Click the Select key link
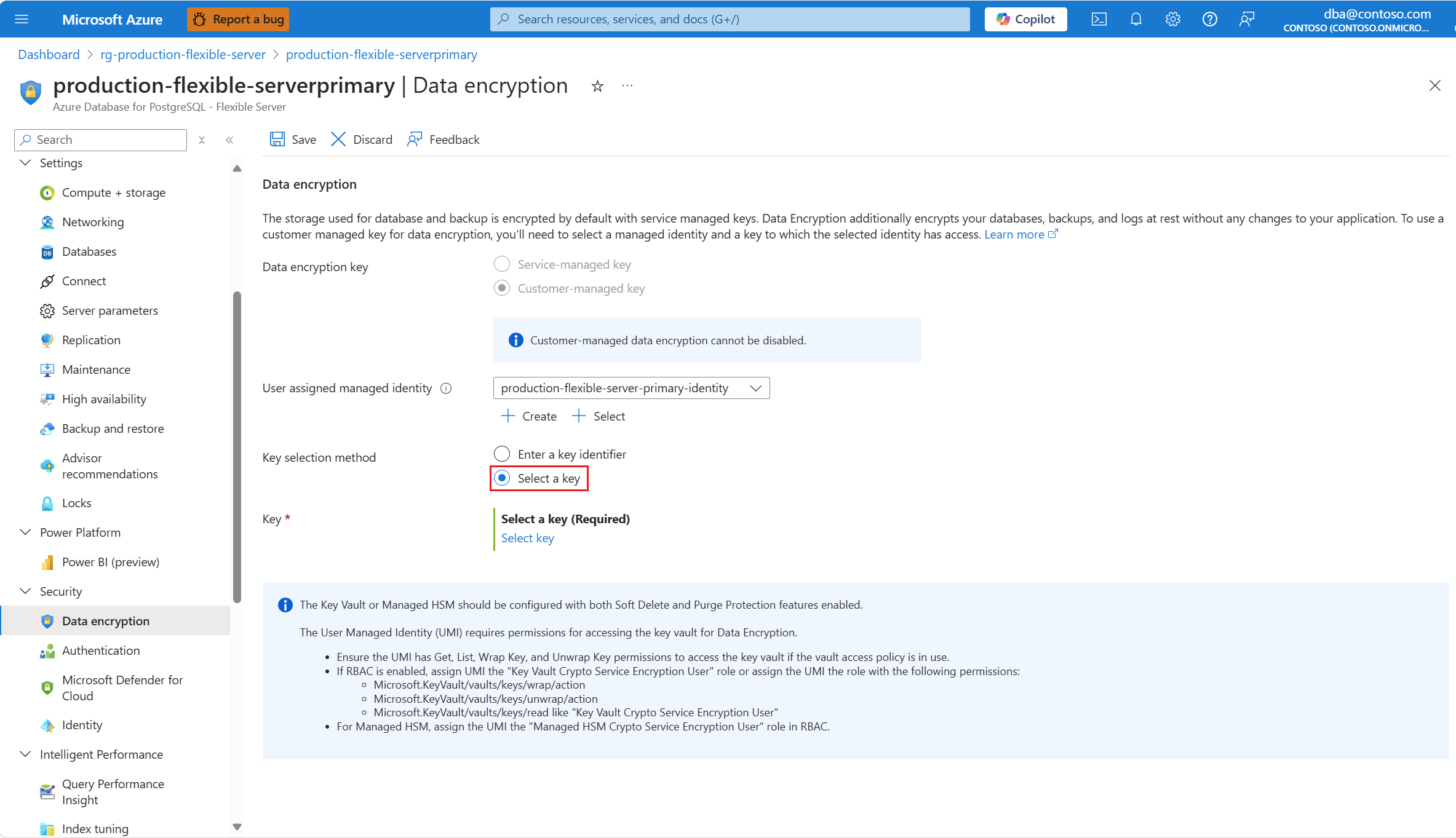The height and width of the screenshot is (838, 1456). pyautogui.click(x=527, y=538)
